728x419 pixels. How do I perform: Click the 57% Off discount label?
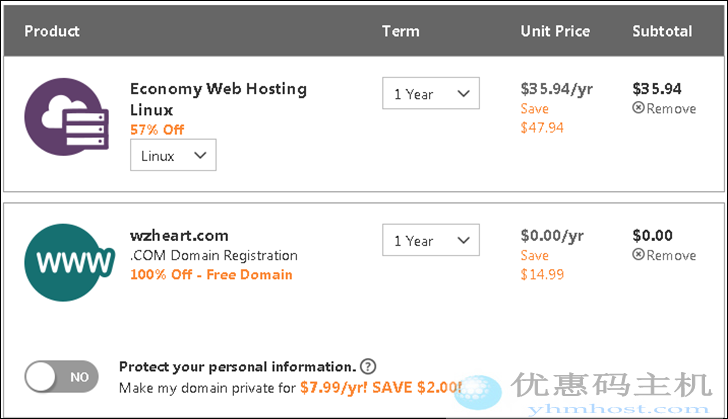coord(157,129)
